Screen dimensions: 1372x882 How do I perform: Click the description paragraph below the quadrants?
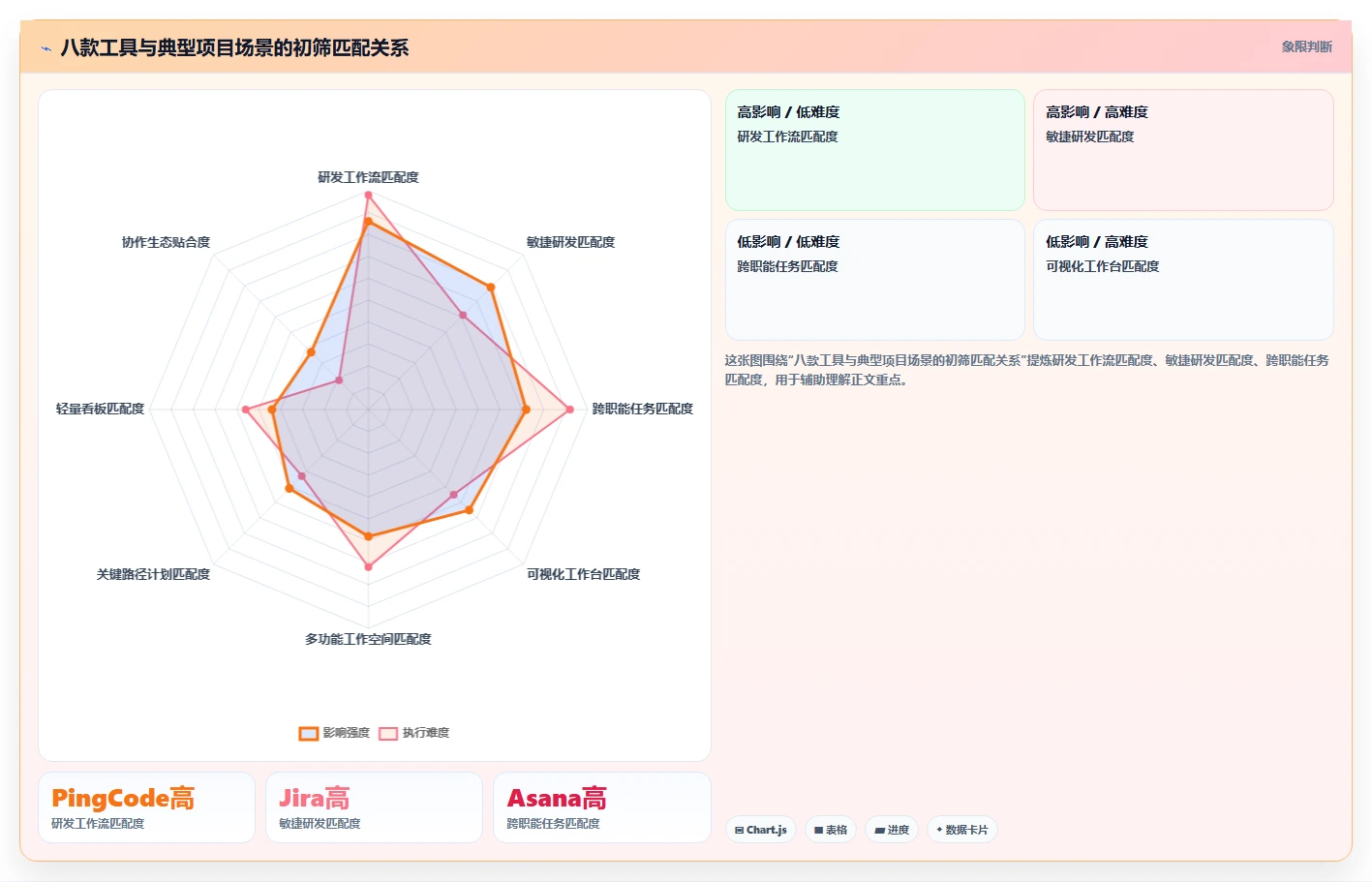coord(1027,370)
